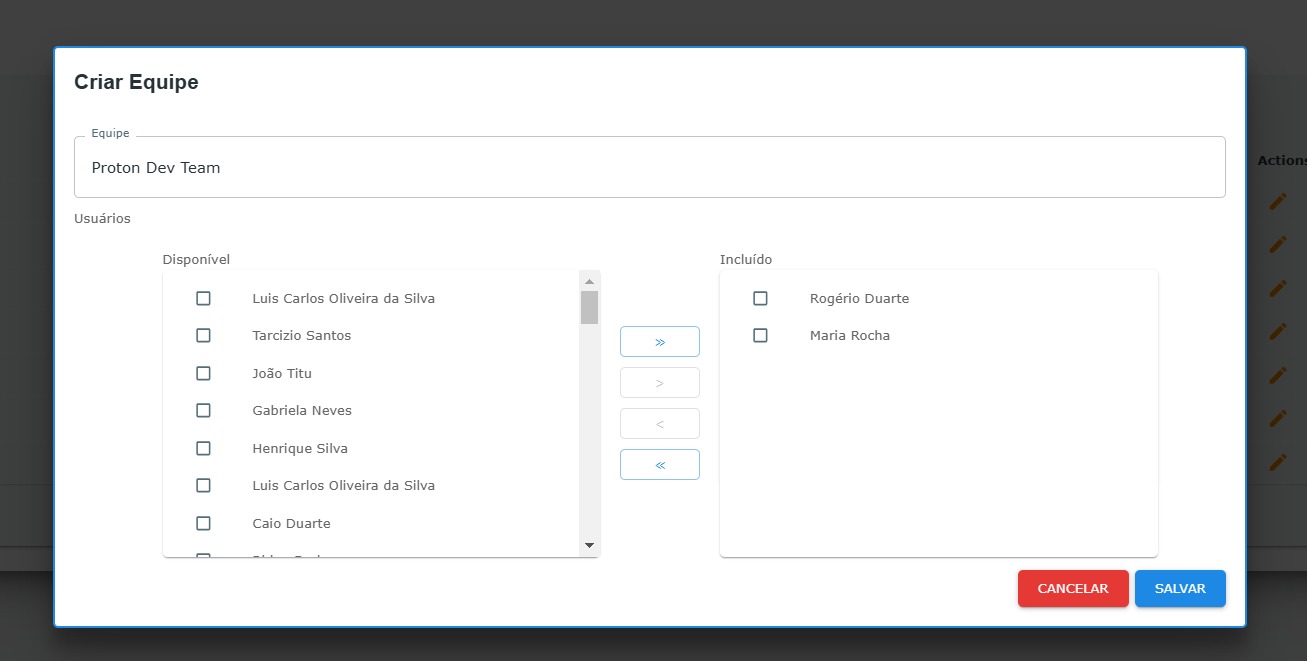Click the name Tarcizio Santos
The width and height of the screenshot is (1307, 661).
point(302,336)
